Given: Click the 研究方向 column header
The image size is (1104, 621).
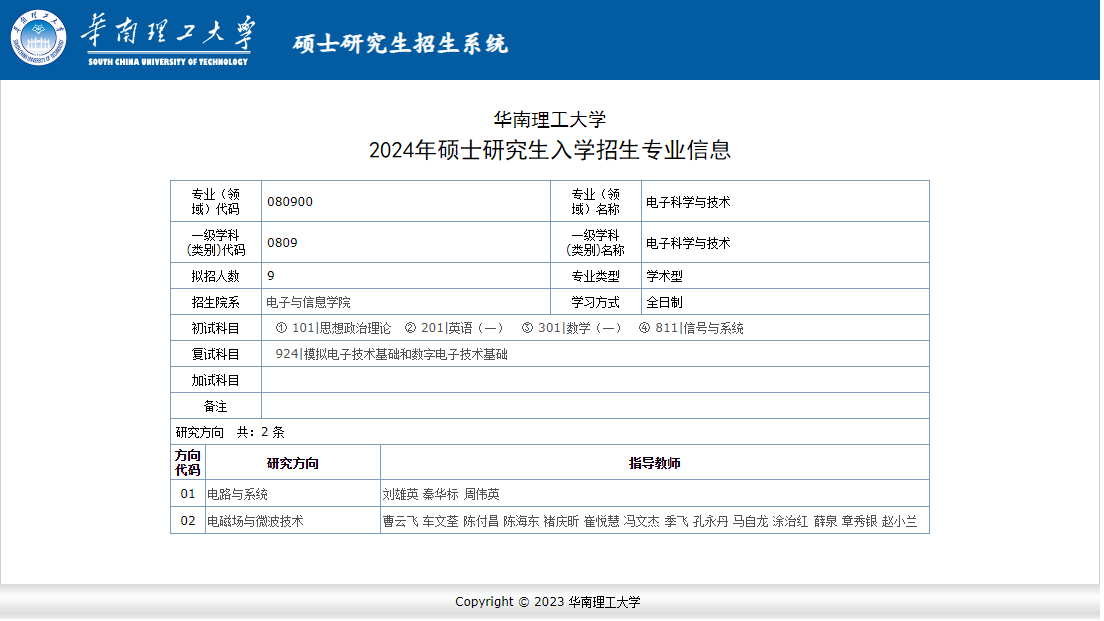Looking at the screenshot, I should pos(293,463).
